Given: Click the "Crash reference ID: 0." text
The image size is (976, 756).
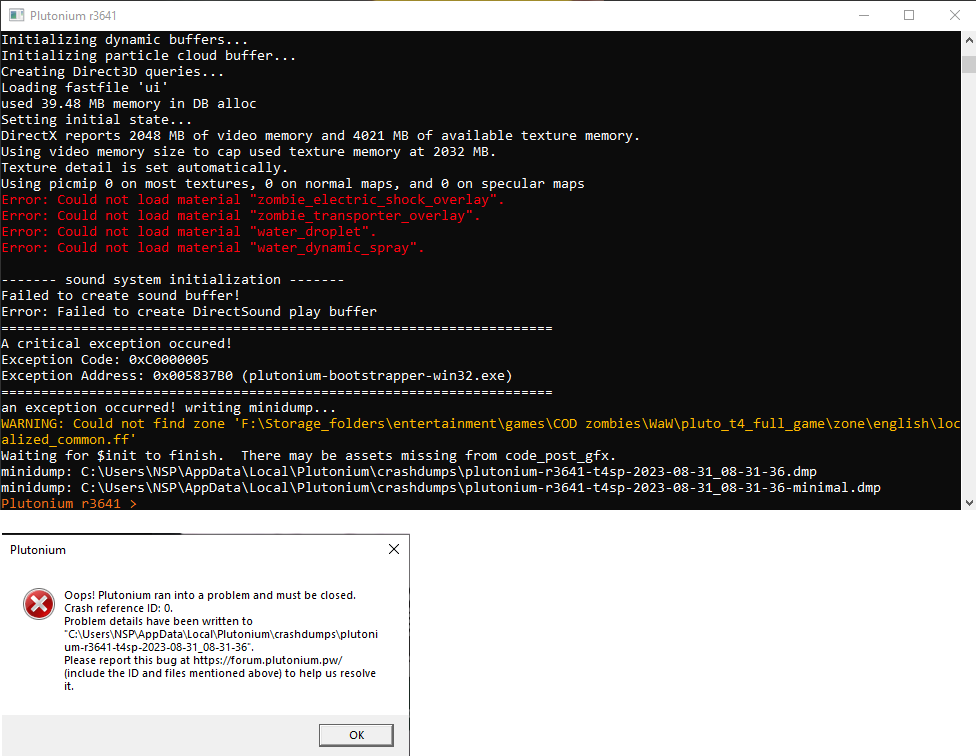Looking at the screenshot, I should coord(118,609).
